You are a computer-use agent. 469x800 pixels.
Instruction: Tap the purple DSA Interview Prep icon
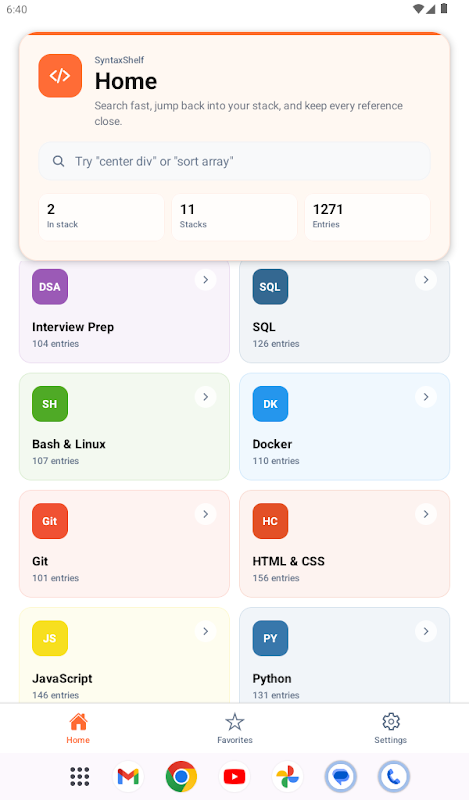(50, 287)
